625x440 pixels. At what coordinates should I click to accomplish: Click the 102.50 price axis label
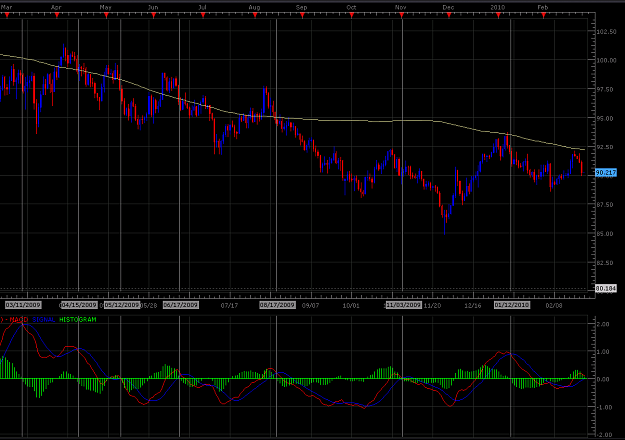[606, 31]
